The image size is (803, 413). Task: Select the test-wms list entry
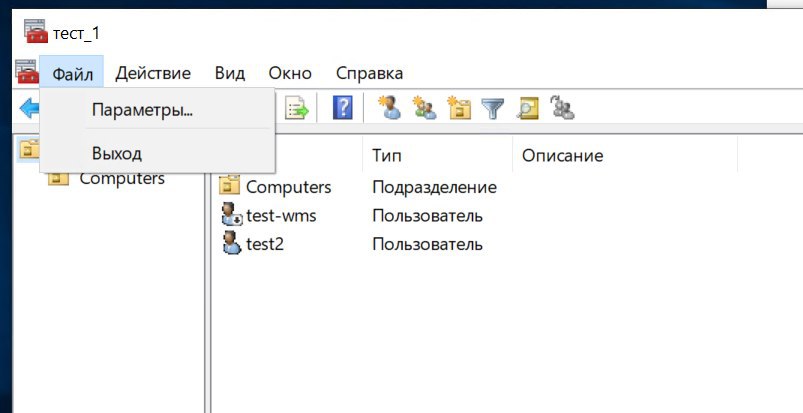tap(281, 216)
